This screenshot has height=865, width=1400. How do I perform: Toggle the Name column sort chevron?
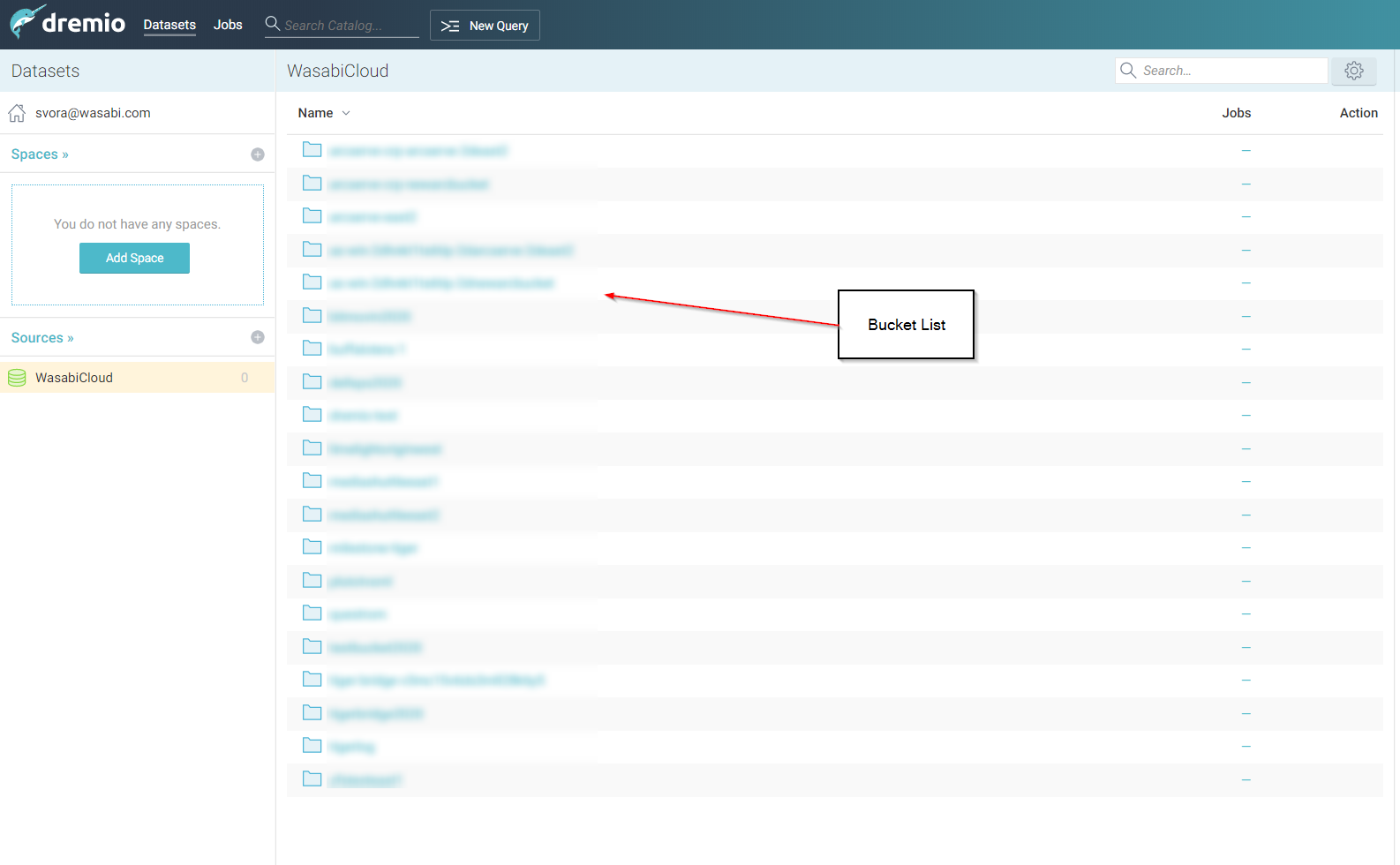tap(346, 113)
